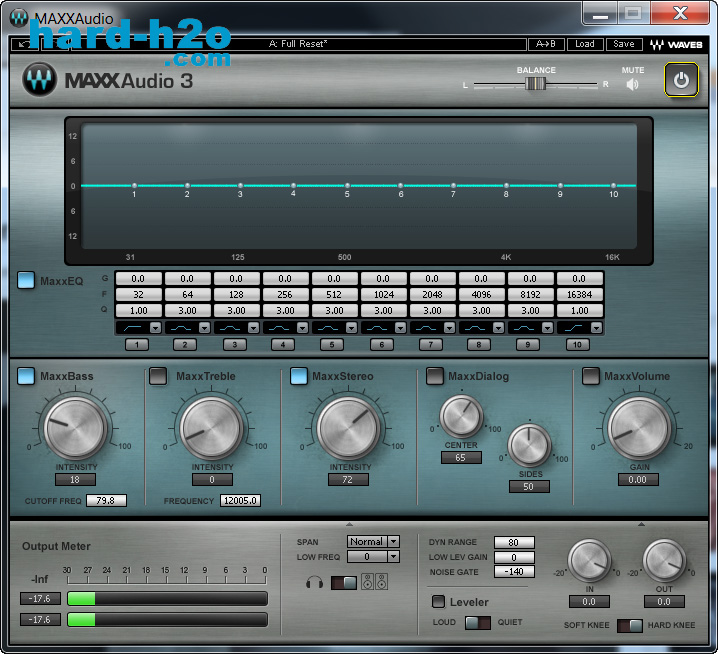
Task: Click the undo arrow in preset bar
Action: tap(25, 44)
